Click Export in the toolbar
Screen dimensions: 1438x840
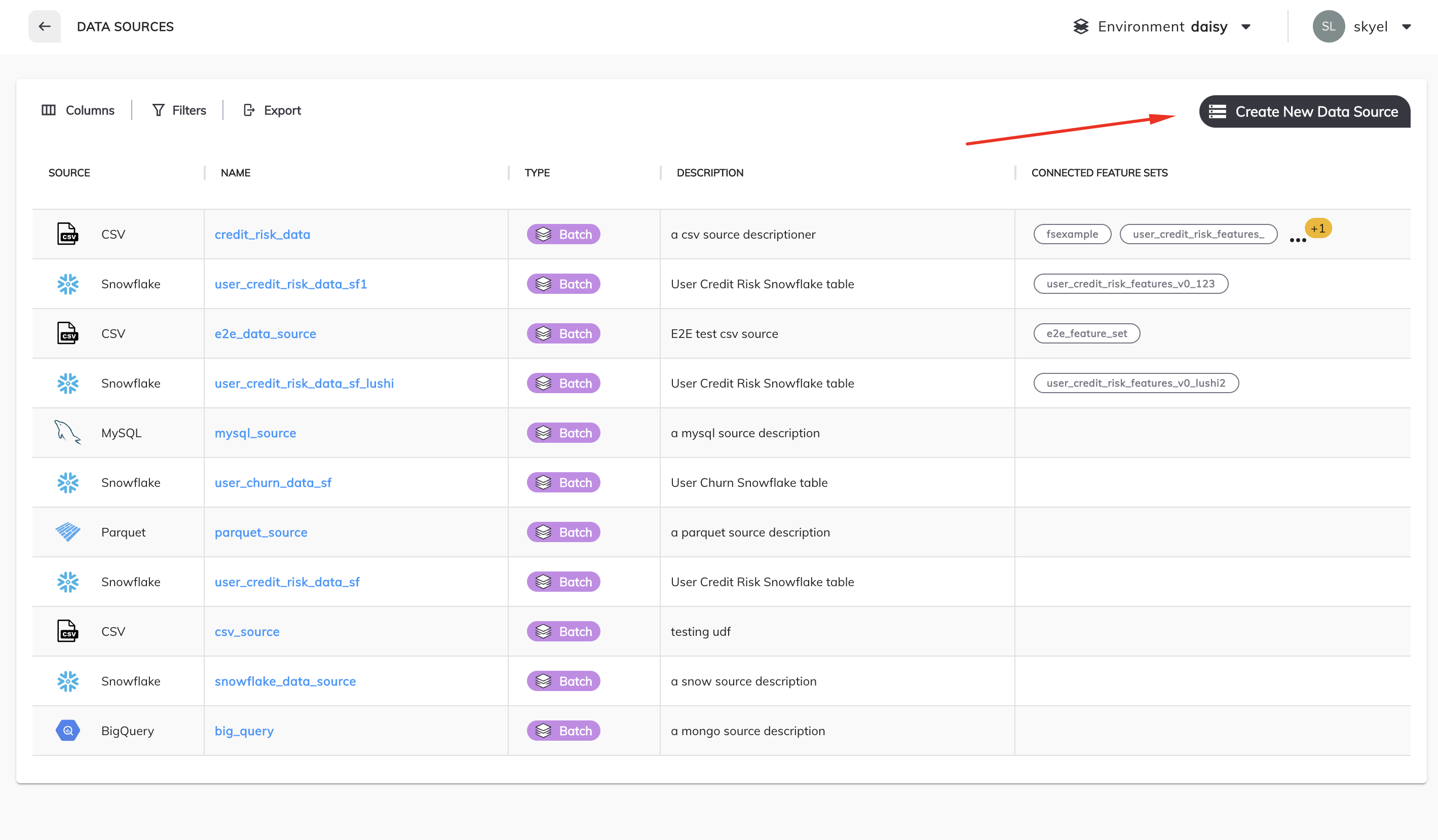(272, 110)
